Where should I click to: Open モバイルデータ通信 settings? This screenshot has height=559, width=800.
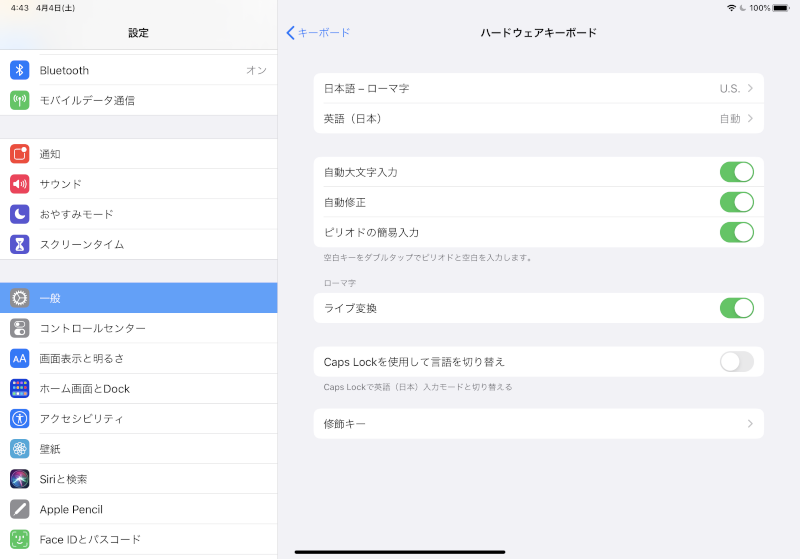pyautogui.click(x=138, y=100)
